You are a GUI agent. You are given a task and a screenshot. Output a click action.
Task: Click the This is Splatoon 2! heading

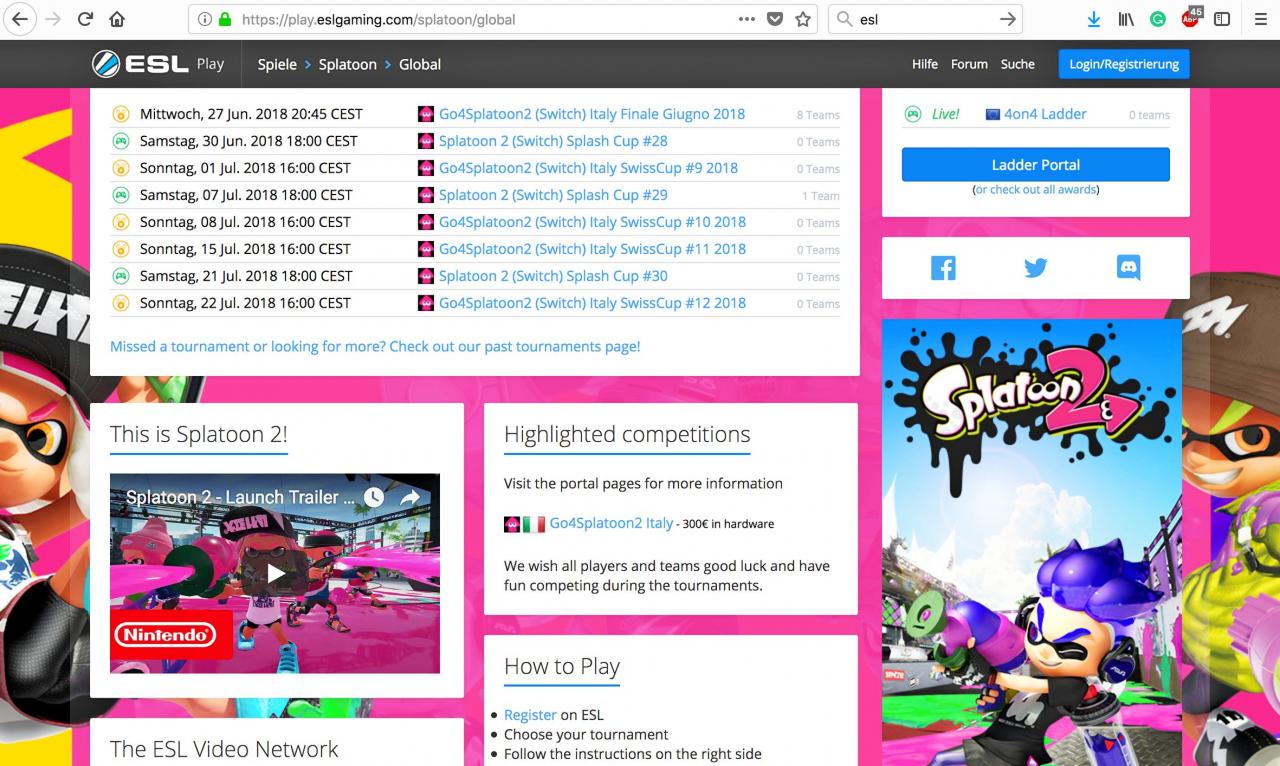(x=199, y=434)
